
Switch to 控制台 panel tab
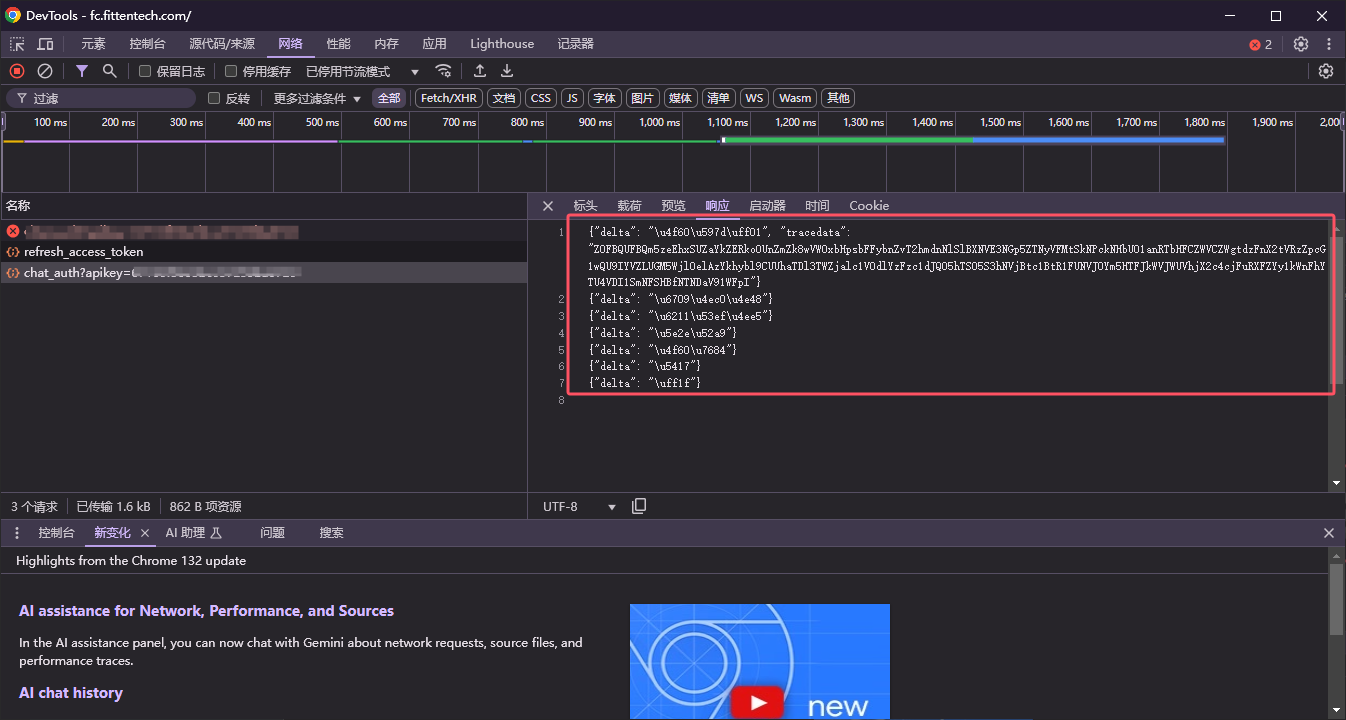pos(147,44)
